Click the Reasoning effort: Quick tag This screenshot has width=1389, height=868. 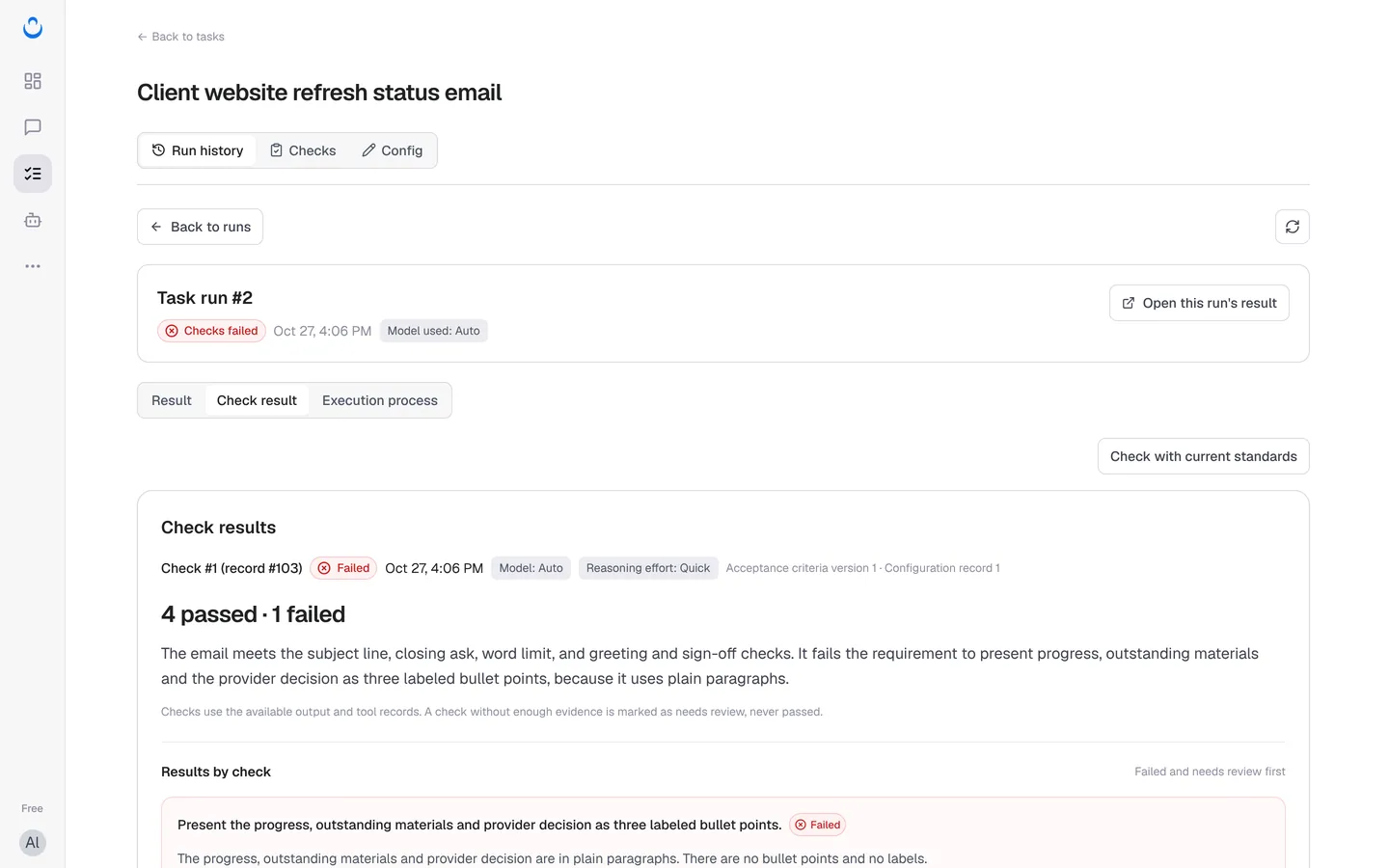point(648,568)
